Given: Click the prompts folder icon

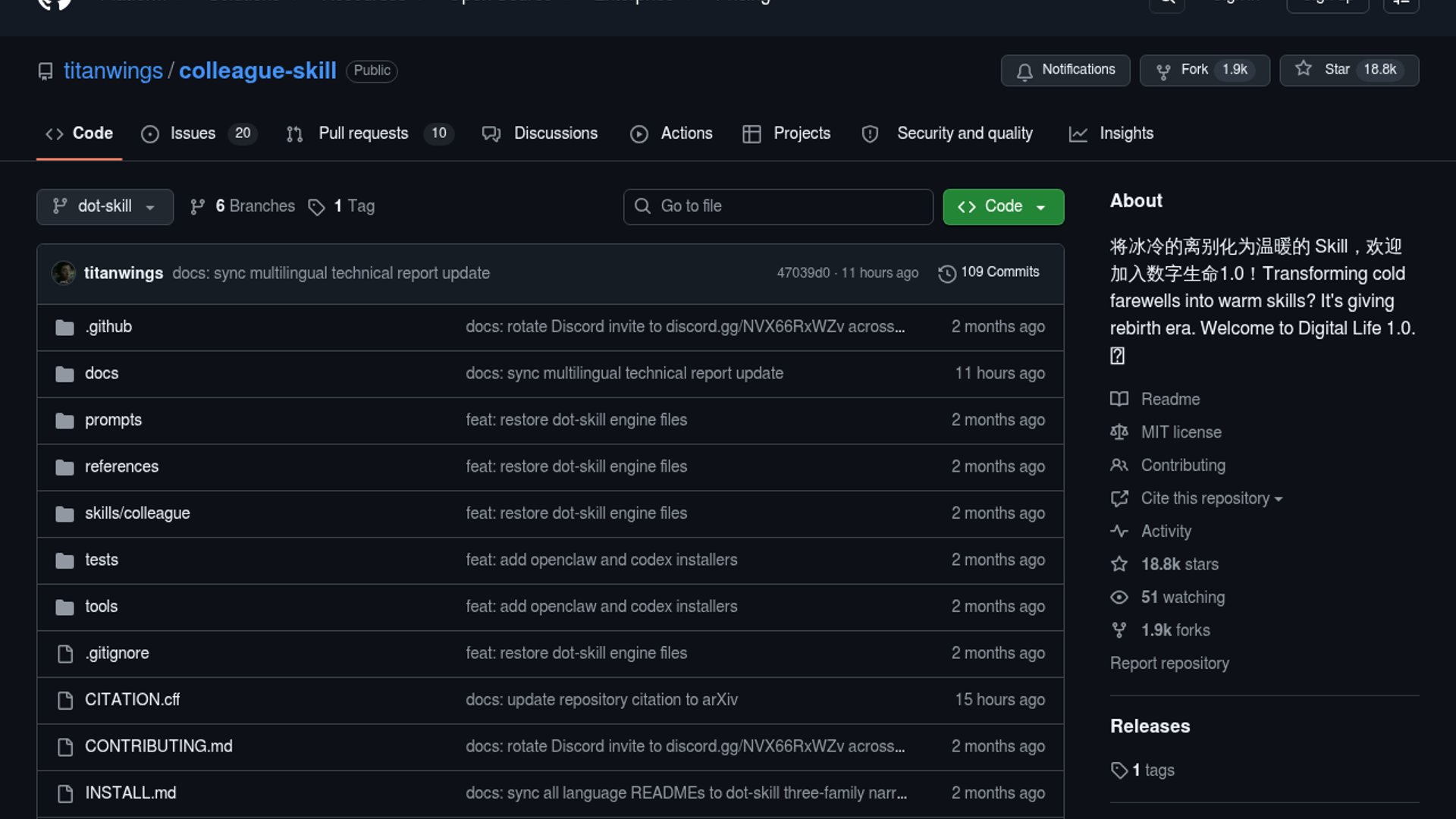Looking at the screenshot, I should [65, 421].
